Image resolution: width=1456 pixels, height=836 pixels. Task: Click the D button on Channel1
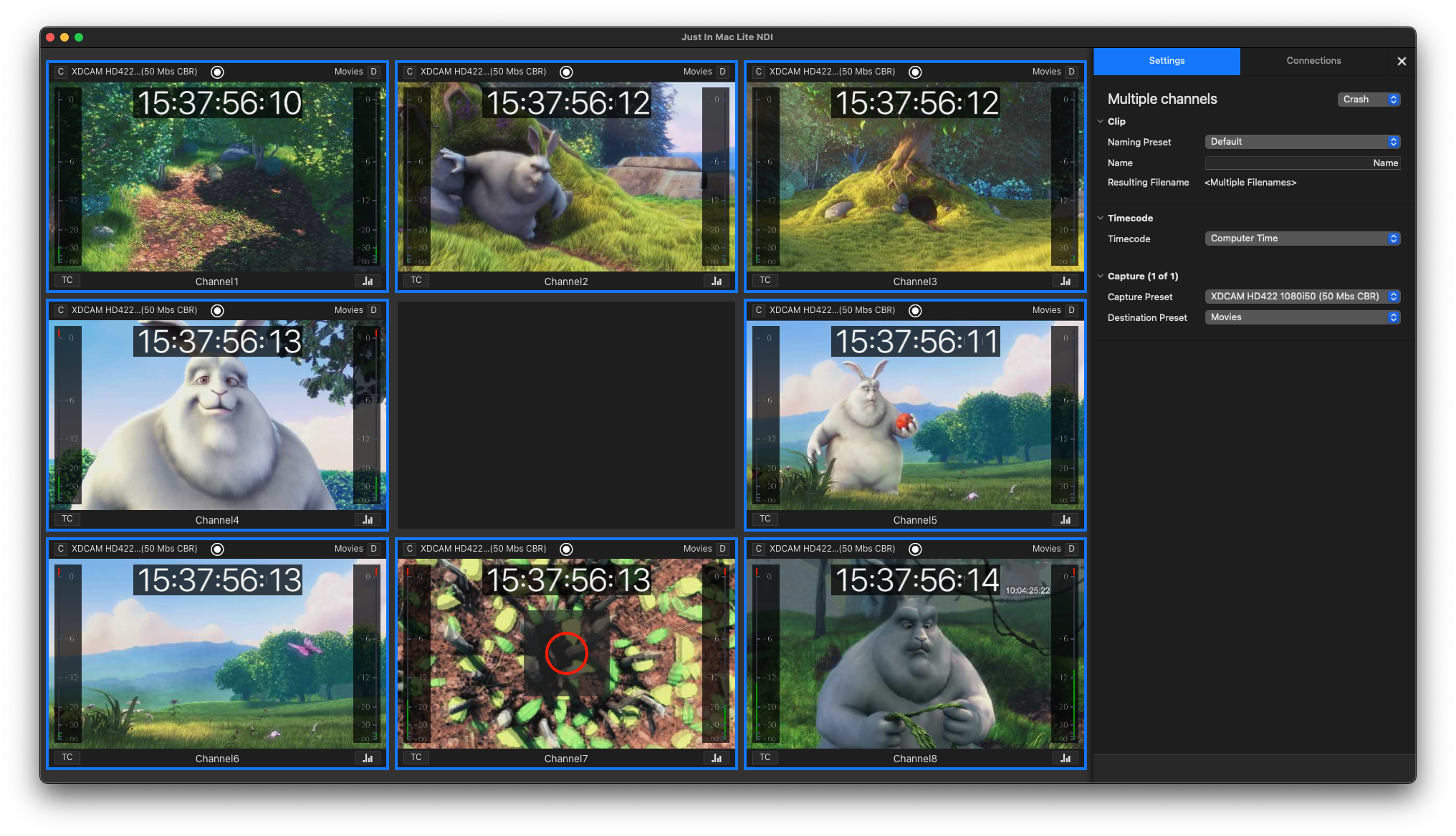pyautogui.click(x=373, y=72)
